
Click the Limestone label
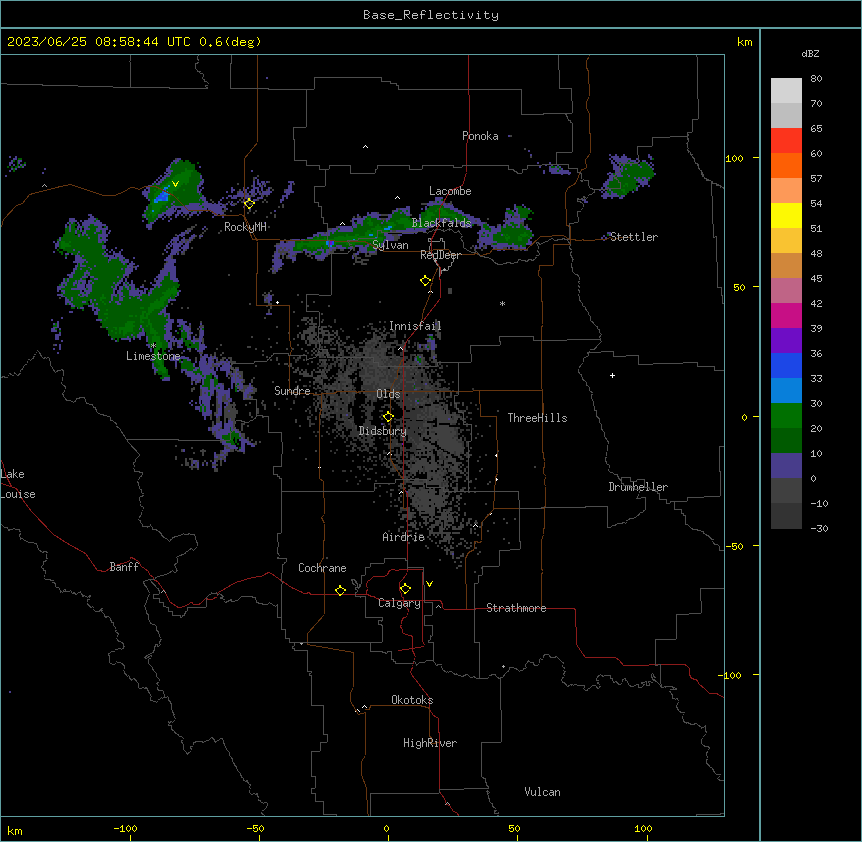pyautogui.click(x=153, y=356)
